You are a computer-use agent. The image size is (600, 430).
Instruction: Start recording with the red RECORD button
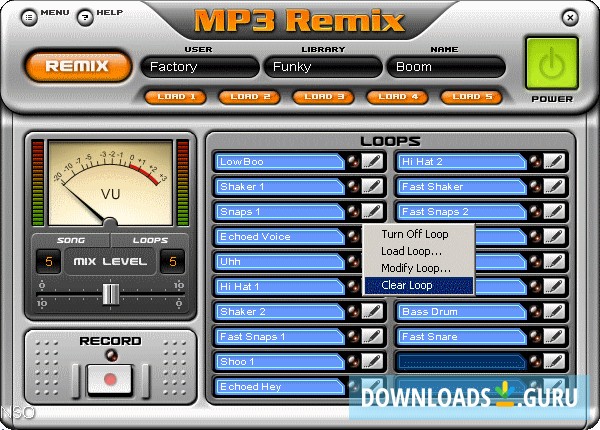pyautogui.click(x=110, y=380)
